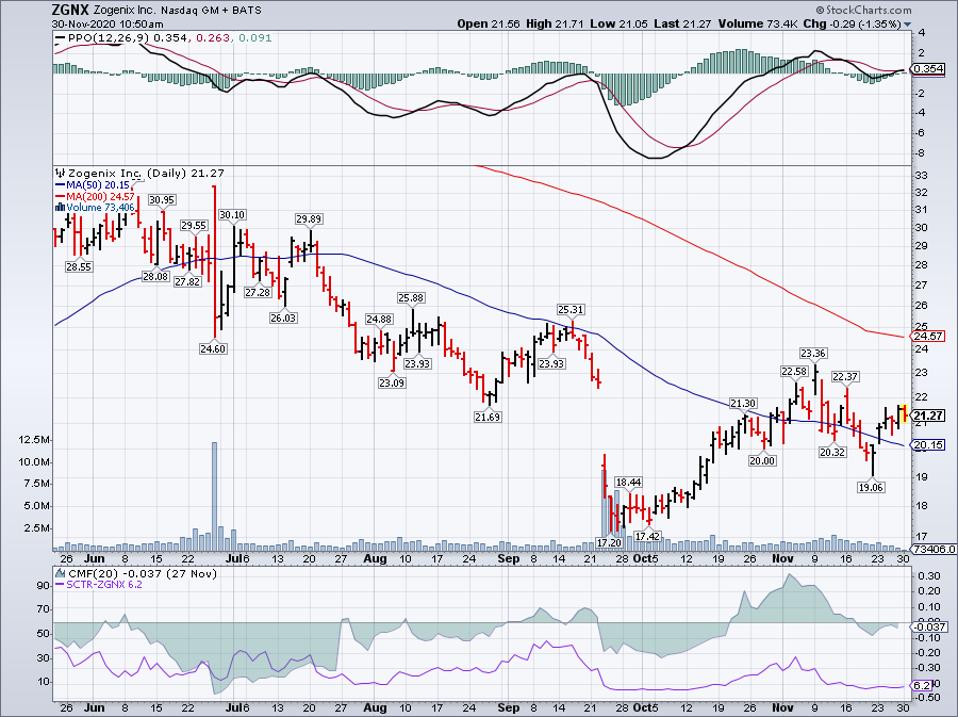Click the 30.10 price label

click(232, 214)
